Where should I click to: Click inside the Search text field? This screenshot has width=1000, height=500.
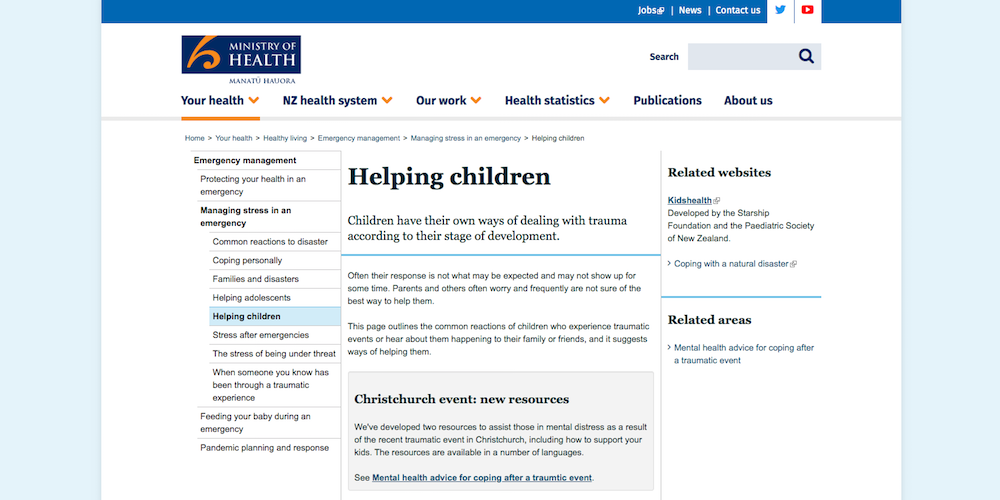pos(738,57)
